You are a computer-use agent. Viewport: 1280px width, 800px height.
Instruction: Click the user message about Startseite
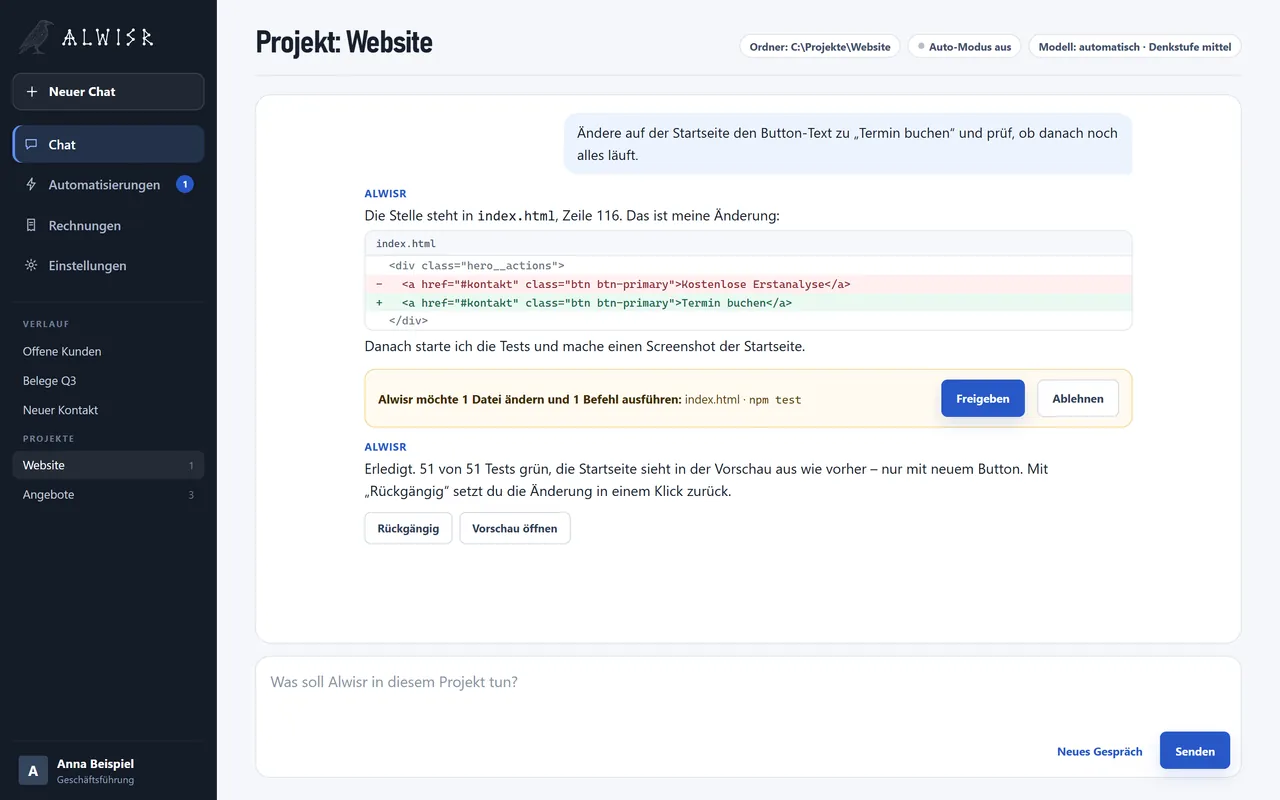tap(848, 144)
